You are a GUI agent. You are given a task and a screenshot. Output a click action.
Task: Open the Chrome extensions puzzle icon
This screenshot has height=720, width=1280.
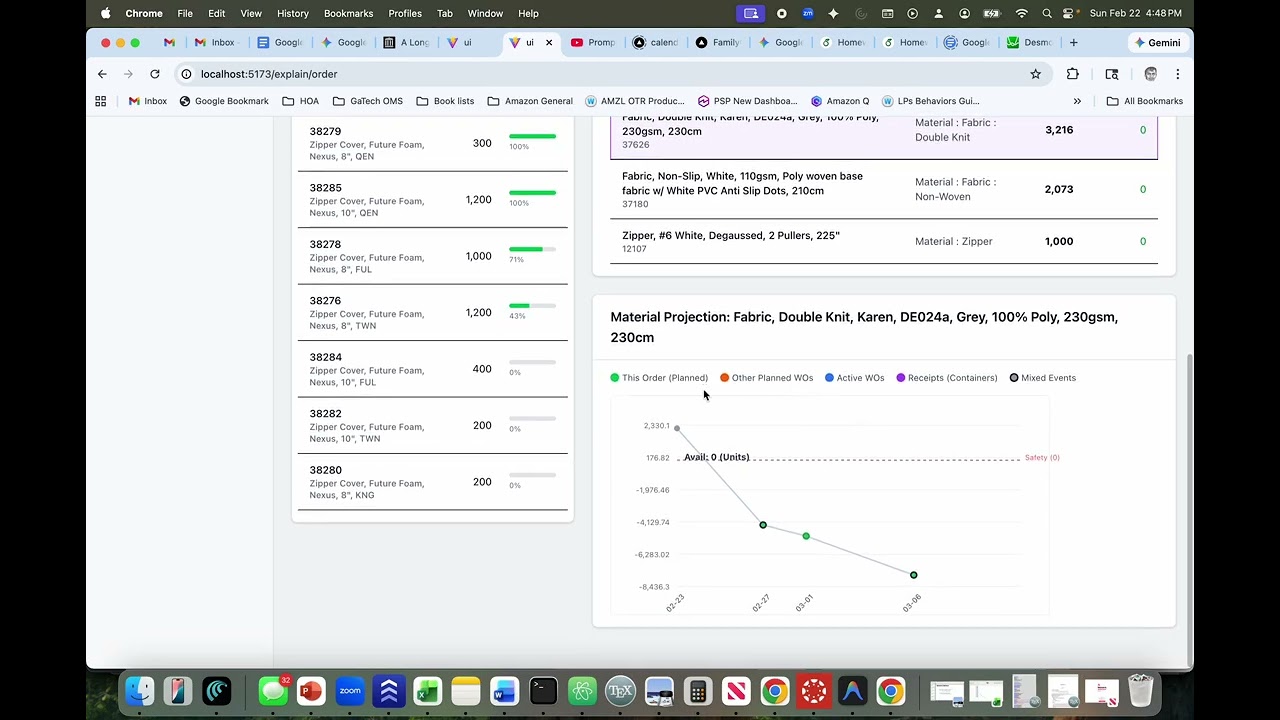tap(1073, 74)
